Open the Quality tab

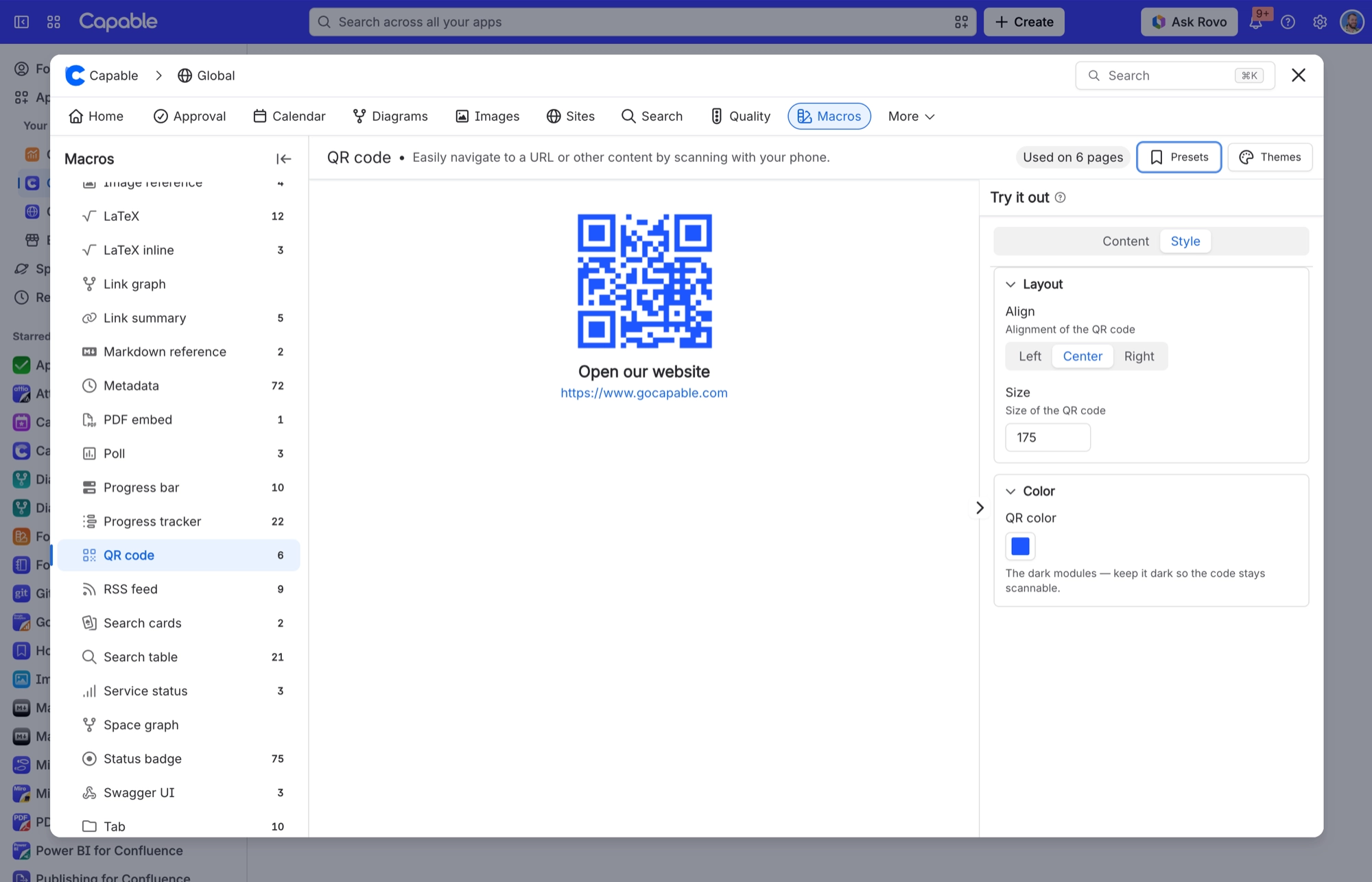pos(740,117)
